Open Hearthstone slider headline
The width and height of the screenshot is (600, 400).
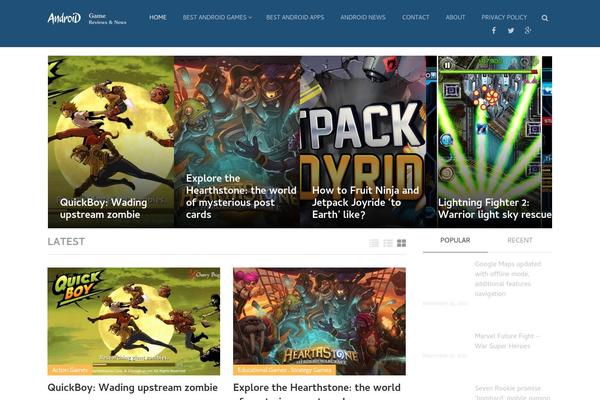[x=241, y=196]
